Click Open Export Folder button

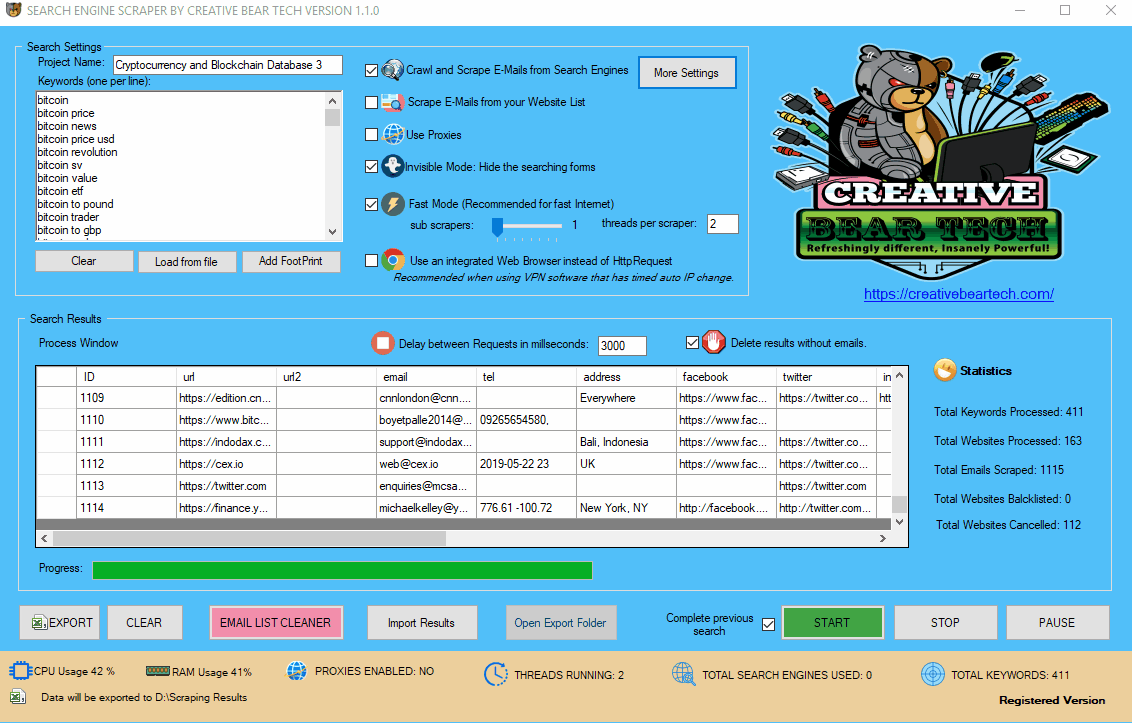(561, 623)
